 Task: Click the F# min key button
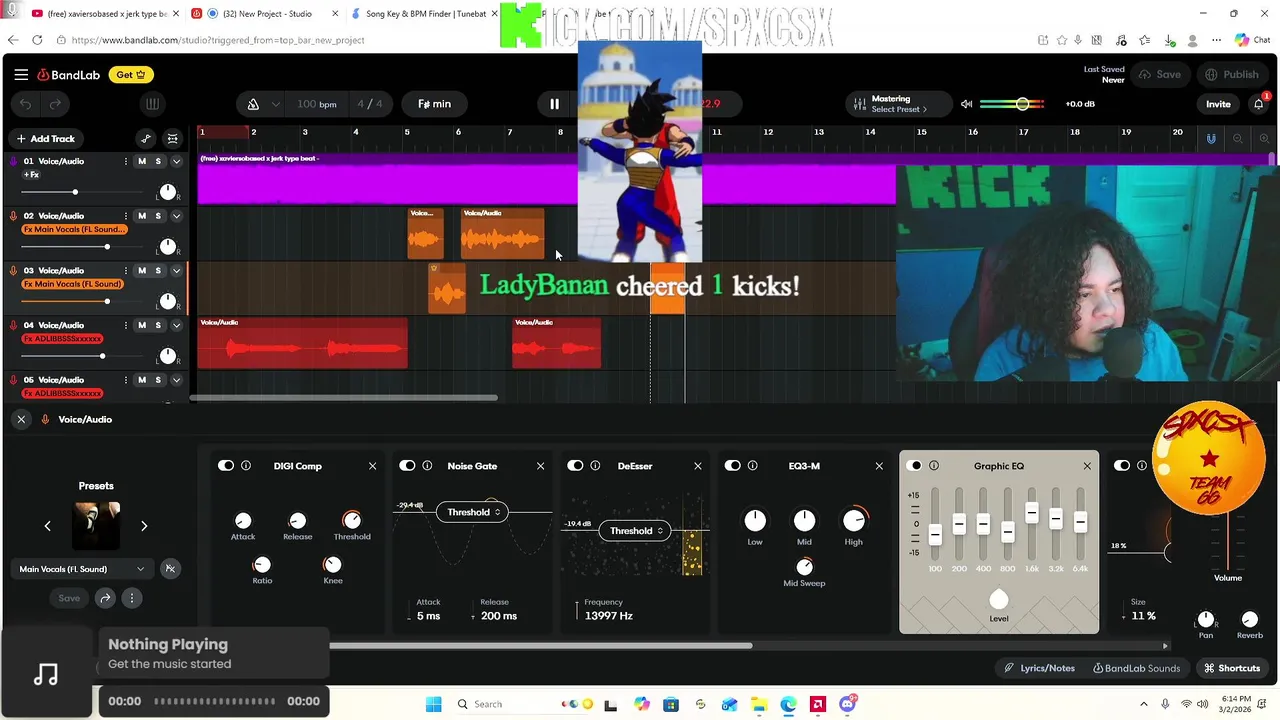coord(434,104)
